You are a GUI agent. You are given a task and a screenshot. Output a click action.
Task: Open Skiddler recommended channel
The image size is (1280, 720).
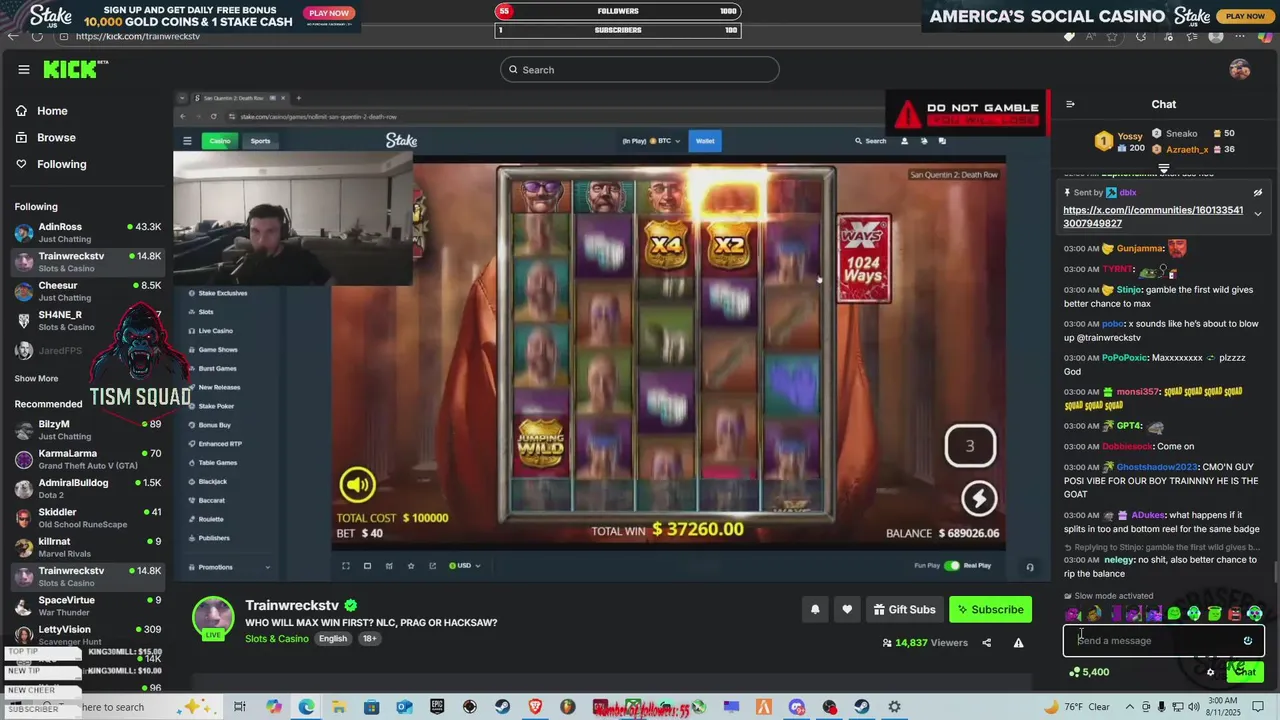tap(88, 517)
